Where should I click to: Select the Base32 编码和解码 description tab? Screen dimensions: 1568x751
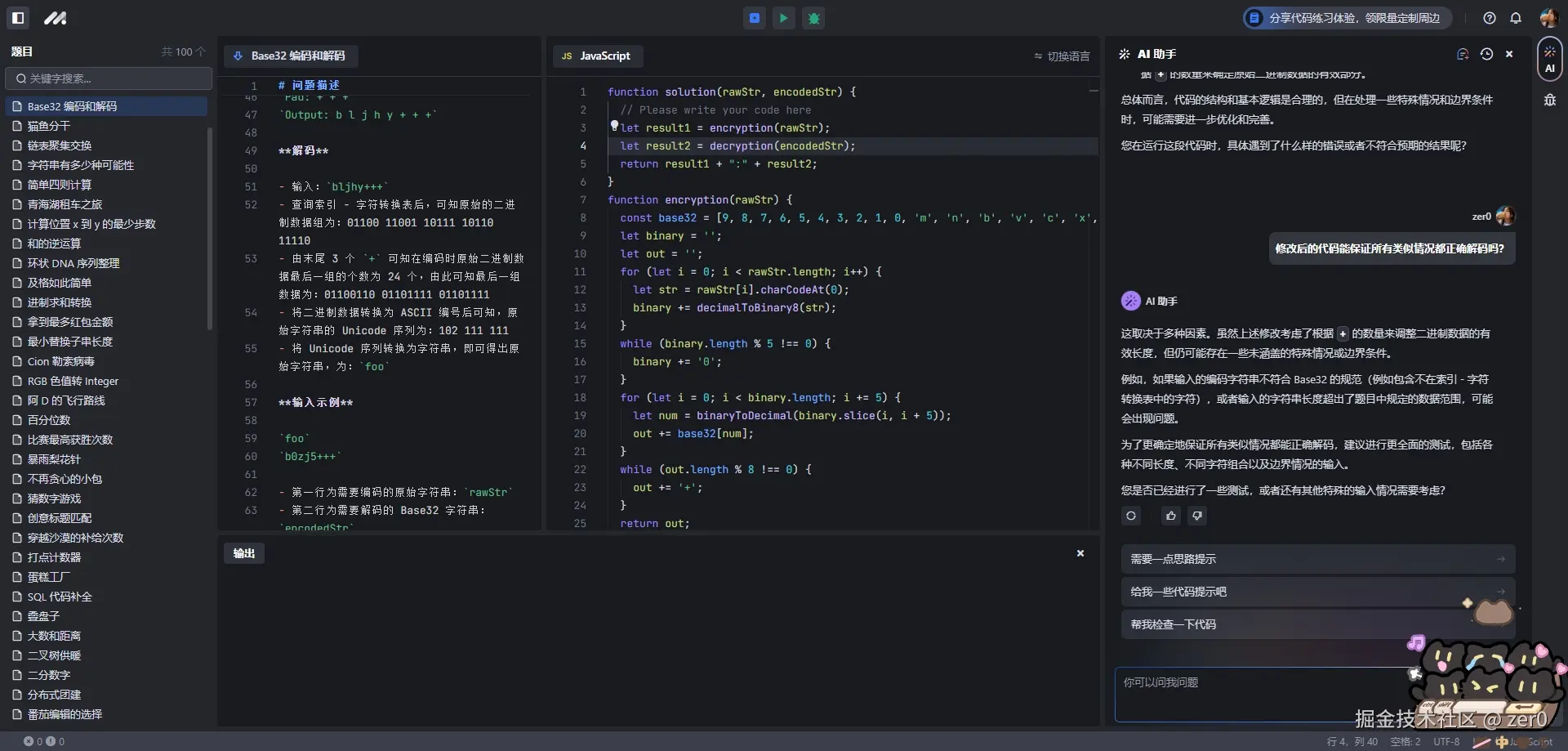pos(290,56)
